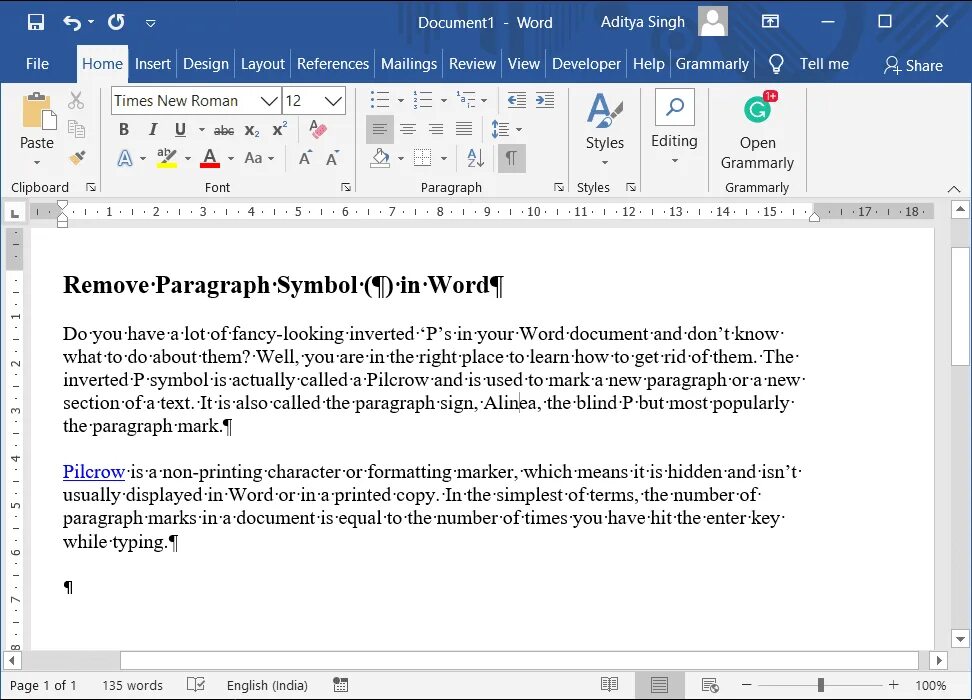Click the Shading paint bucket icon

380,158
